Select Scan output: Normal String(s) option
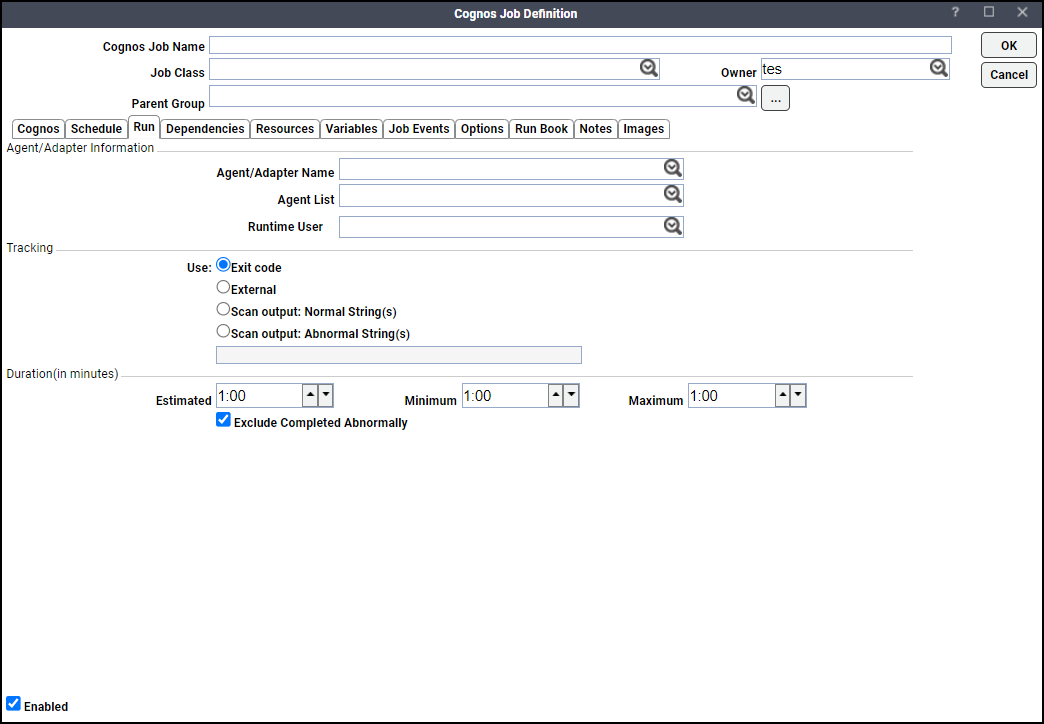The image size is (1044, 724). (x=224, y=309)
